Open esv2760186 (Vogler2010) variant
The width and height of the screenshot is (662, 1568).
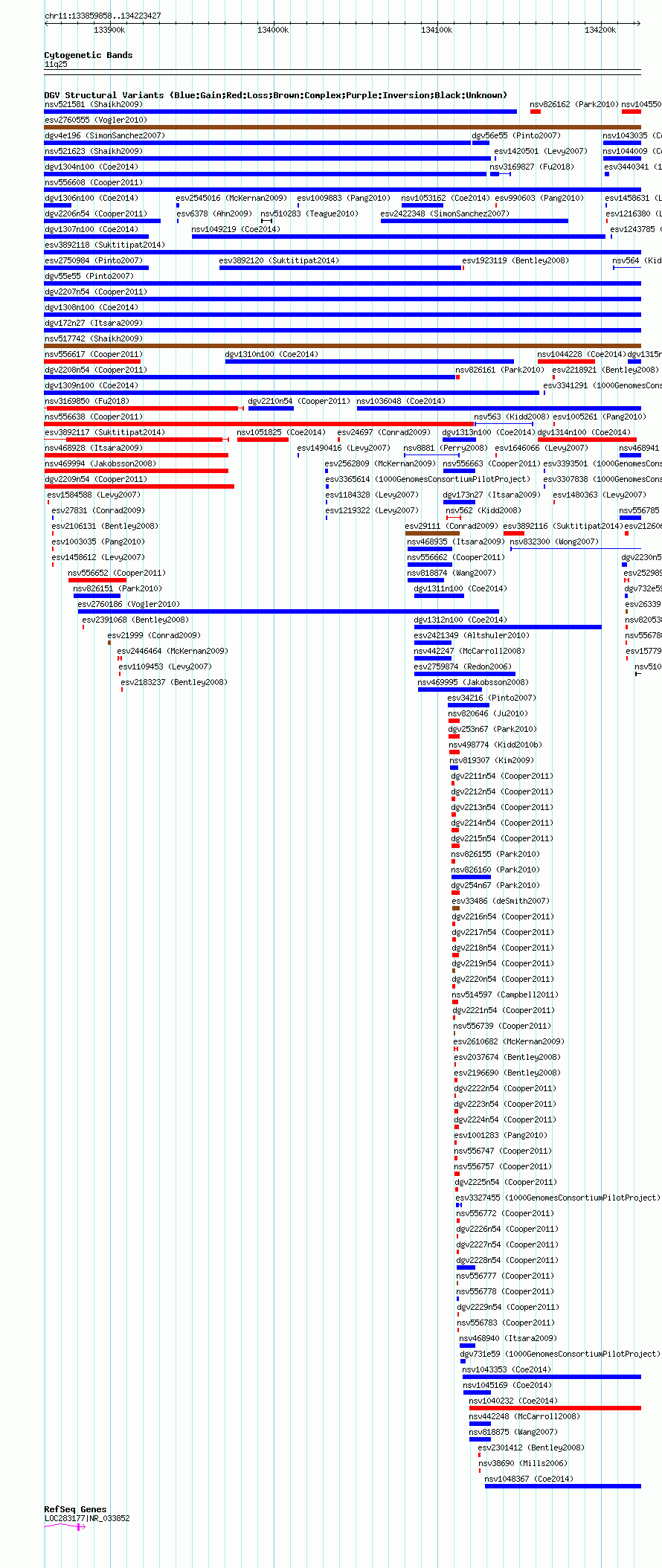pos(129,604)
